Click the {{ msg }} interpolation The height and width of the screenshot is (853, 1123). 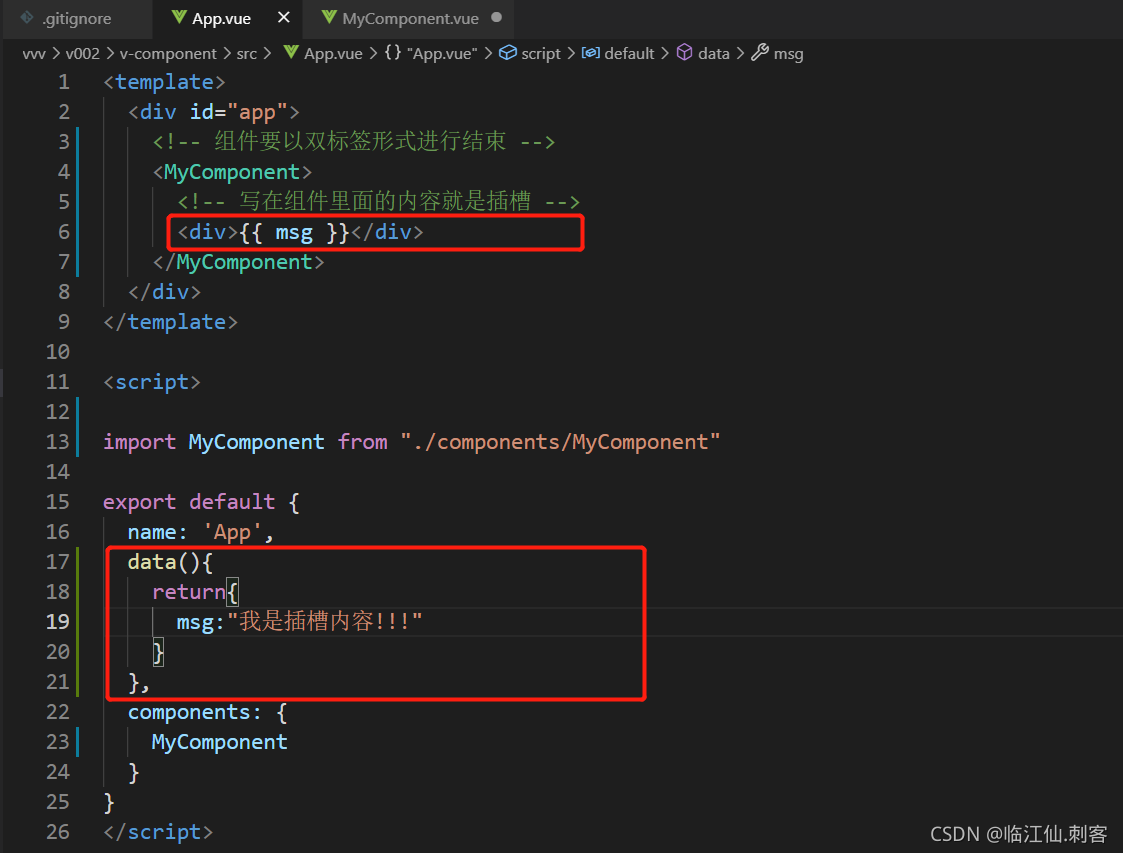click(x=294, y=233)
